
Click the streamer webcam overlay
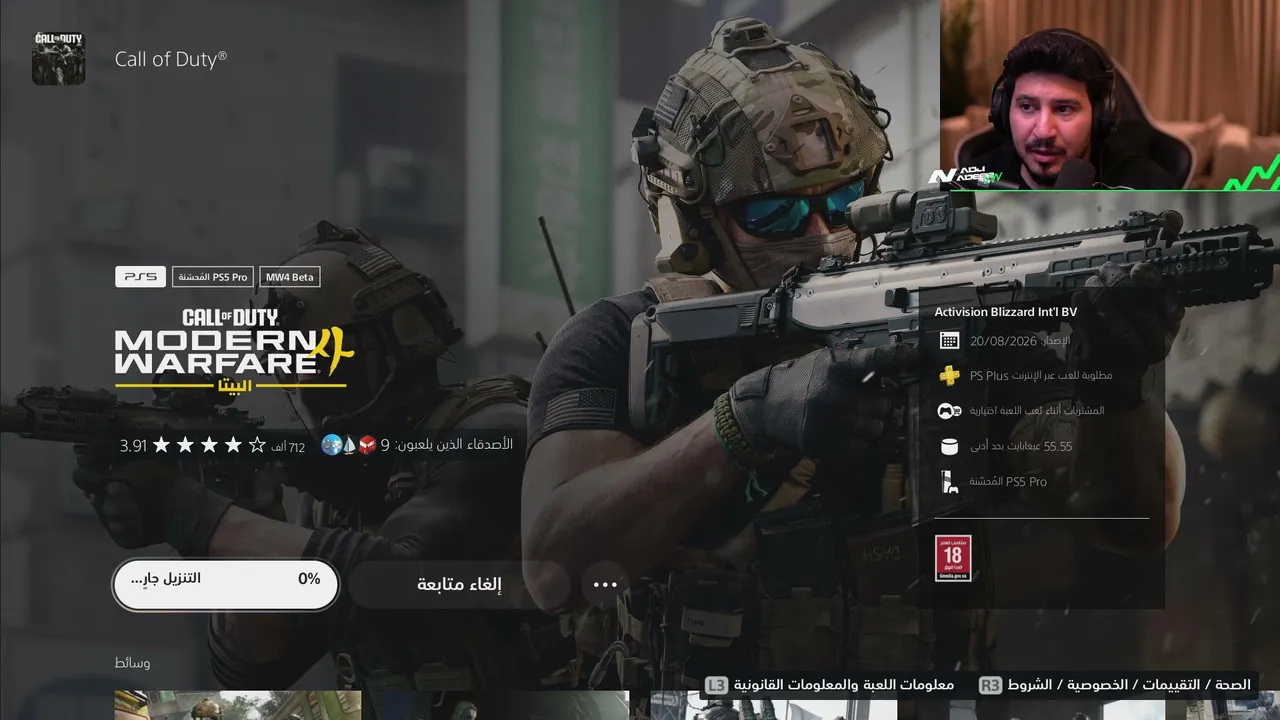click(x=1110, y=95)
